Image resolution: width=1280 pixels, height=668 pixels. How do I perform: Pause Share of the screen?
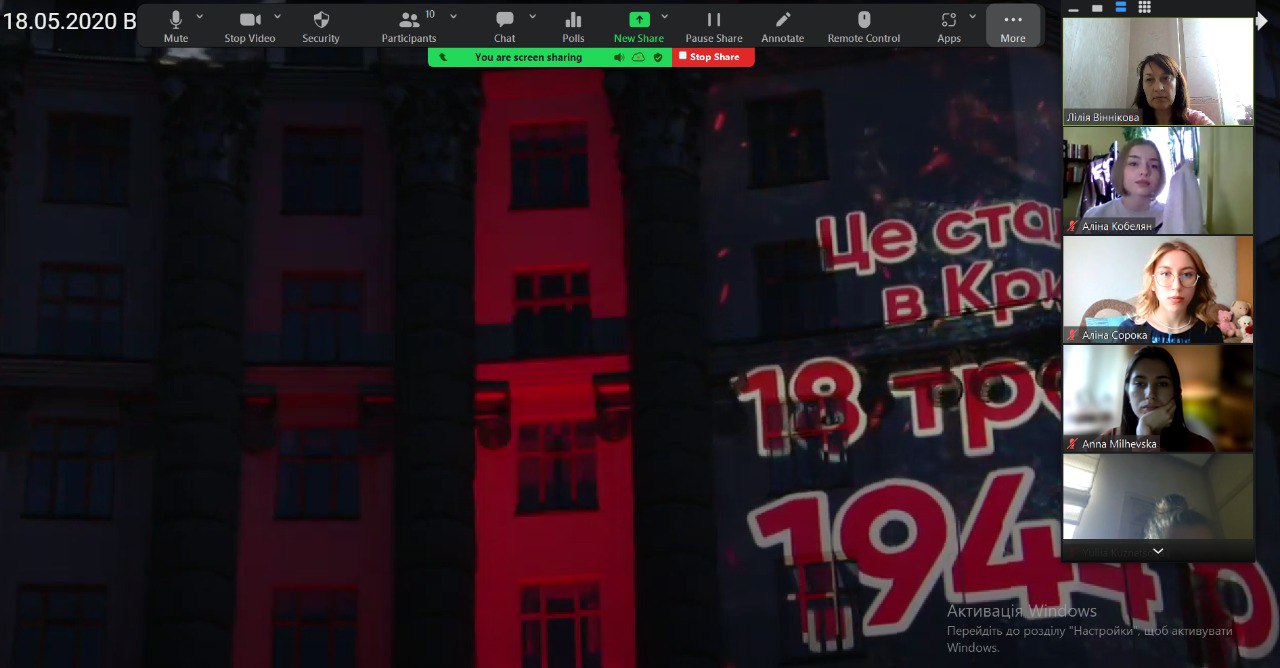[714, 26]
